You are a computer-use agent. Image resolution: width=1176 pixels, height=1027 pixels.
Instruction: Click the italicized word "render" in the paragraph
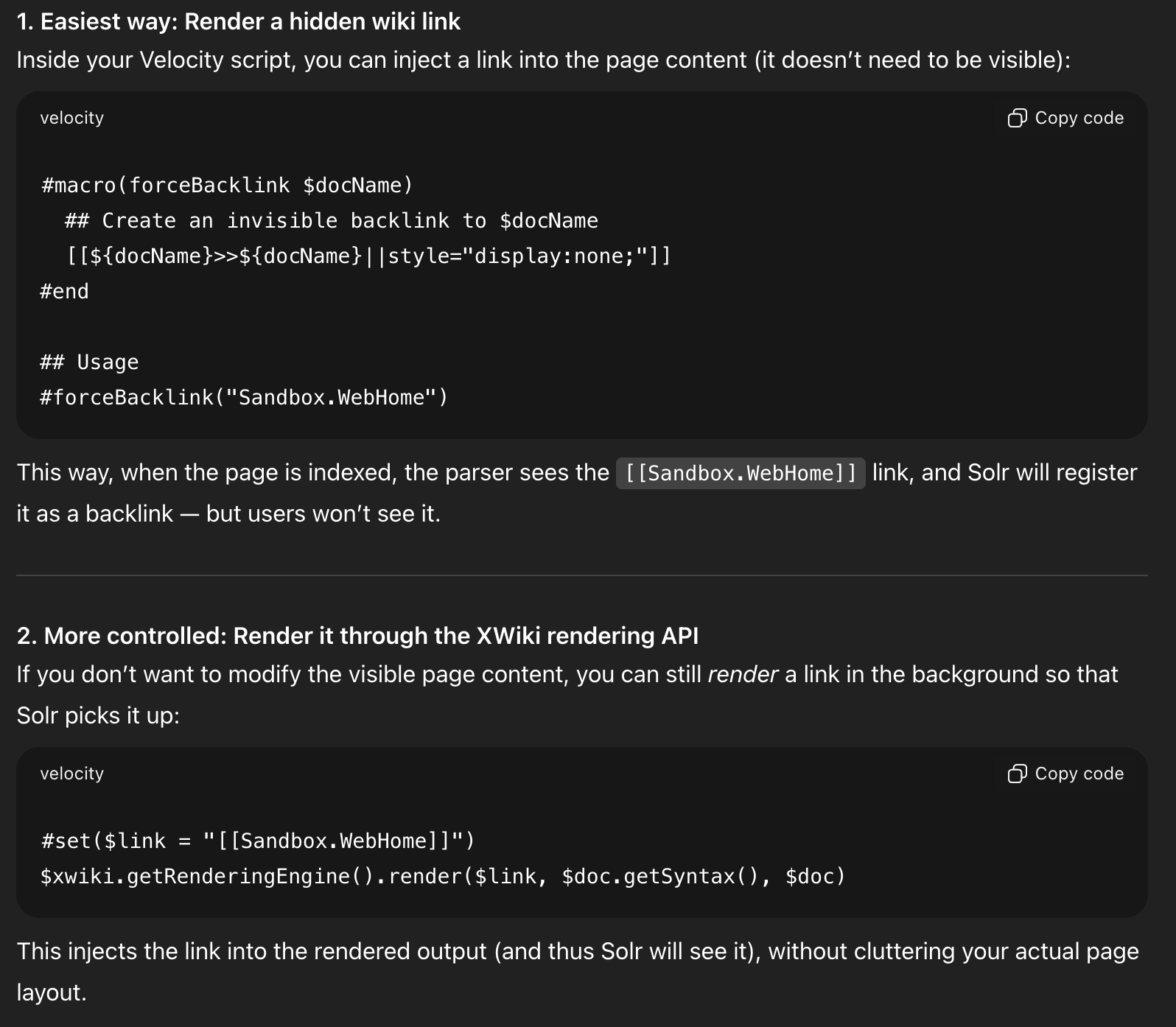pos(742,674)
